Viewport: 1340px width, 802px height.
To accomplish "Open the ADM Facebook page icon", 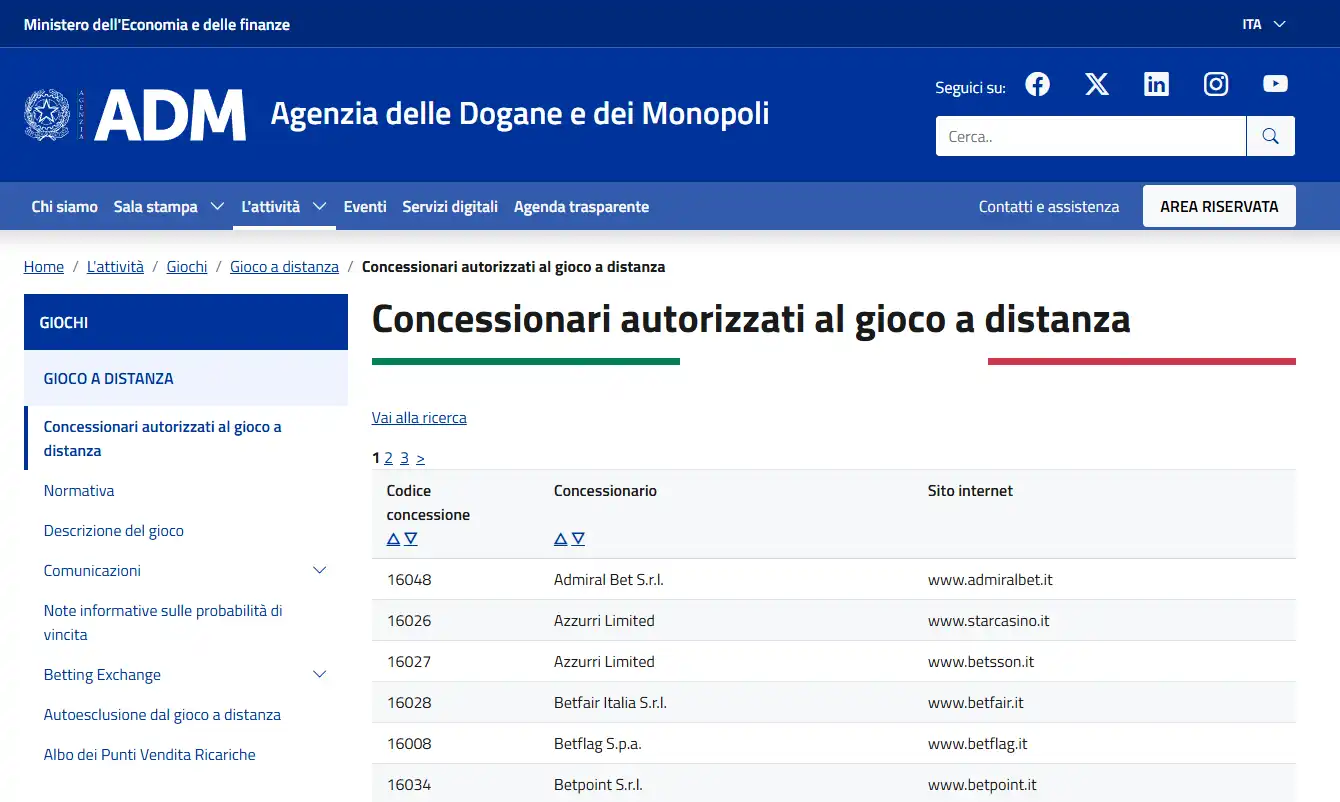I will (x=1038, y=85).
